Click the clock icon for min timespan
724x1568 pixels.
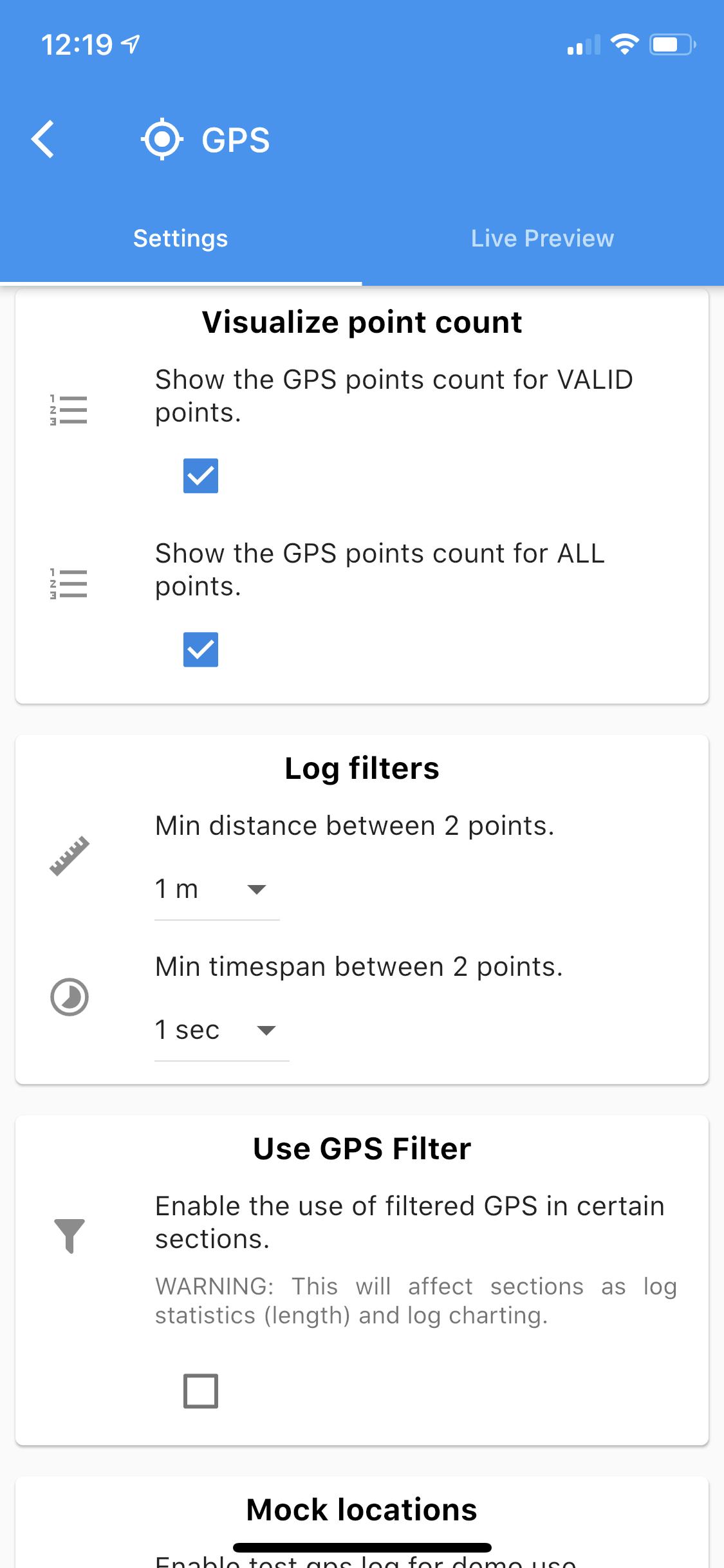tap(70, 997)
